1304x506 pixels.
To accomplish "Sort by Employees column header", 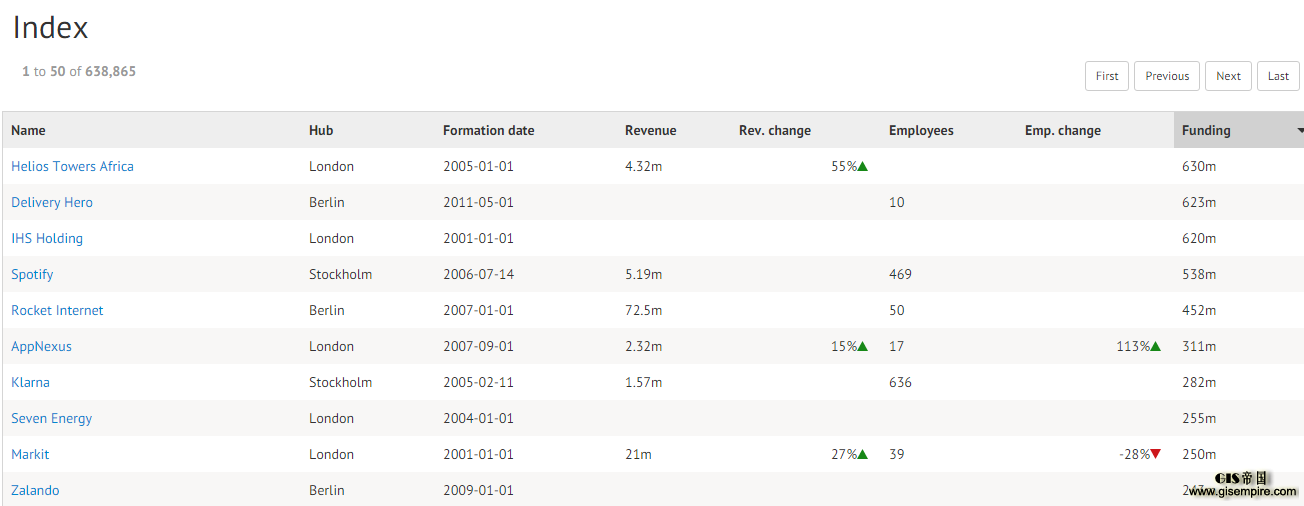I will (x=921, y=130).
